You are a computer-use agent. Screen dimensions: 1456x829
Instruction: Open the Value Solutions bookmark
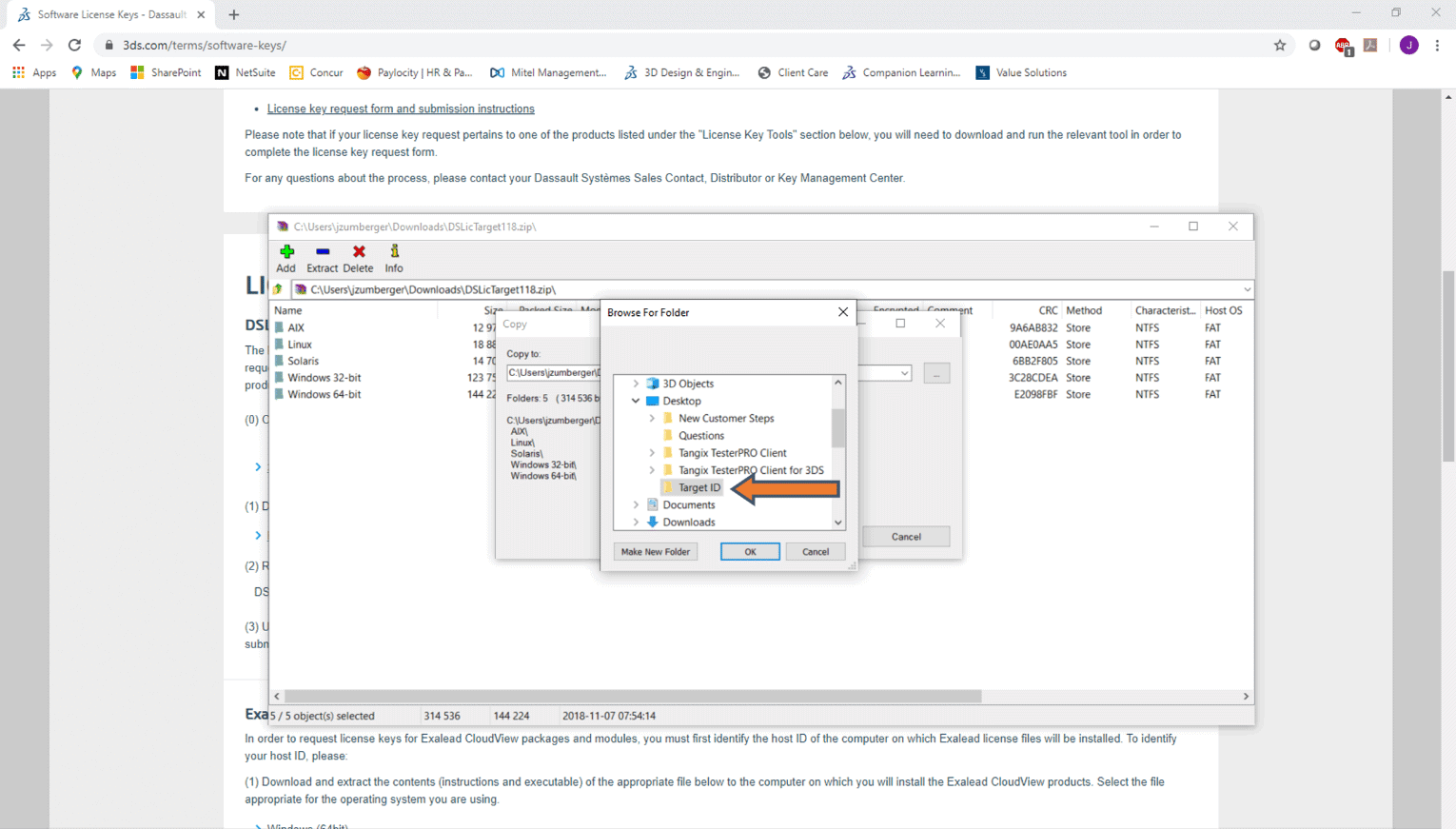click(x=1021, y=72)
